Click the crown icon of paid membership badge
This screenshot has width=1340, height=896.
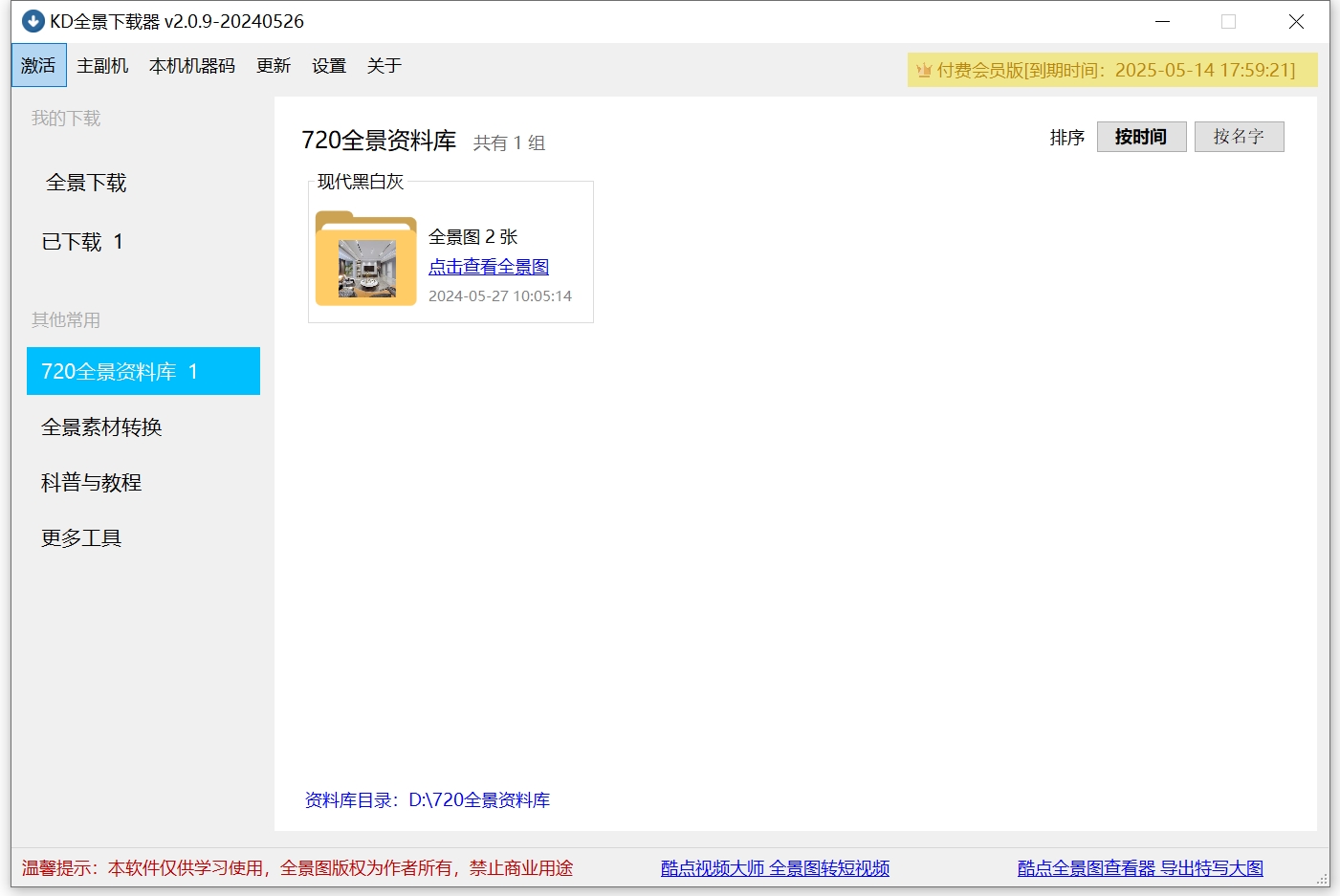924,70
